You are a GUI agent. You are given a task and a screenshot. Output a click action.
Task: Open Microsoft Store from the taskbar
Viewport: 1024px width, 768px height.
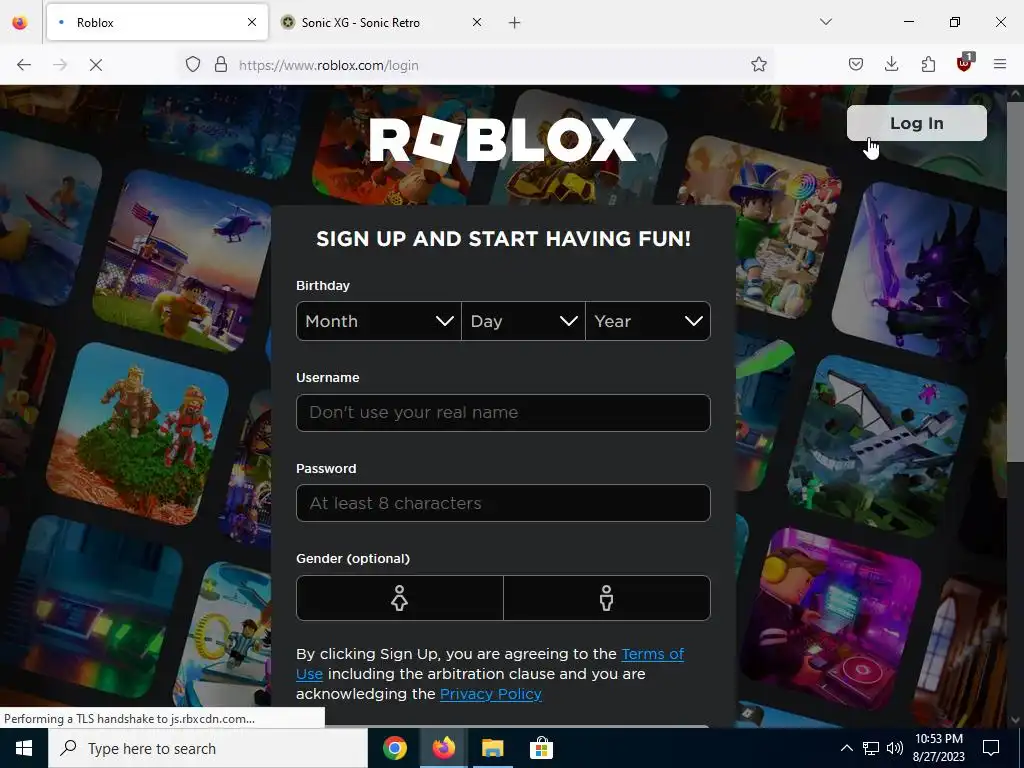[541, 748]
